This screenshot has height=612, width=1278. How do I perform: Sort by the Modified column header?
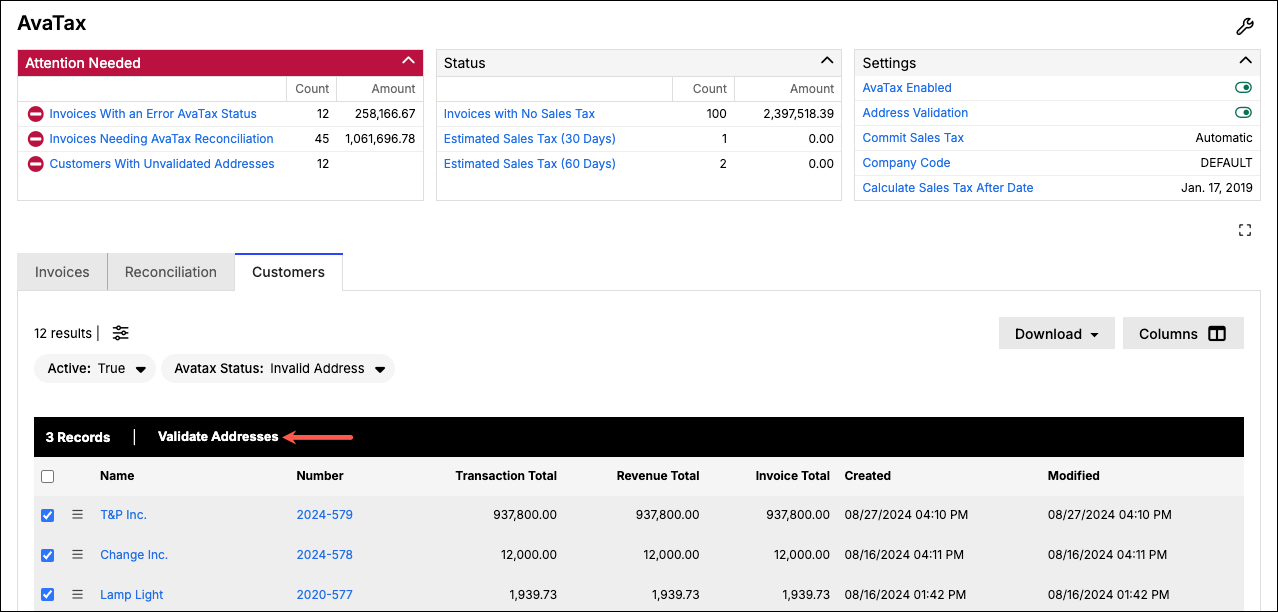pos(1074,476)
